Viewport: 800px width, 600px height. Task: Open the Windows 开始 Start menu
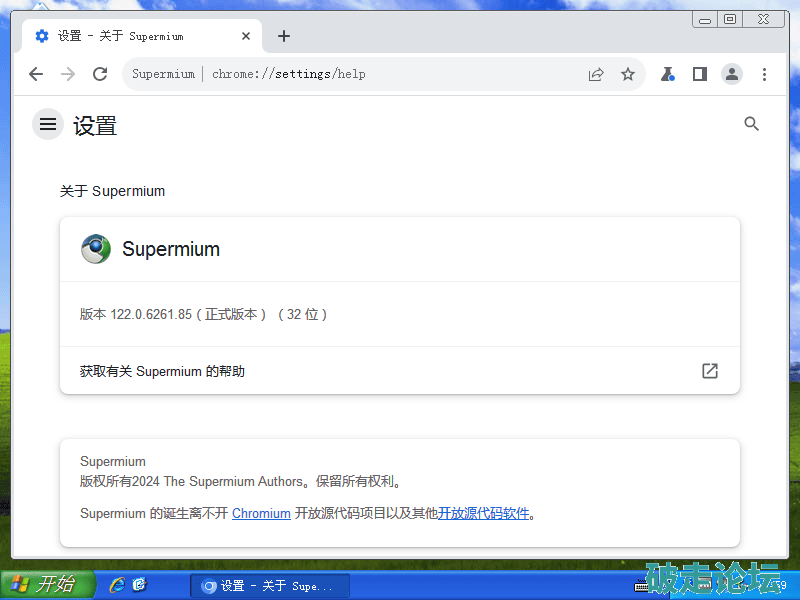(x=47, y=585)
